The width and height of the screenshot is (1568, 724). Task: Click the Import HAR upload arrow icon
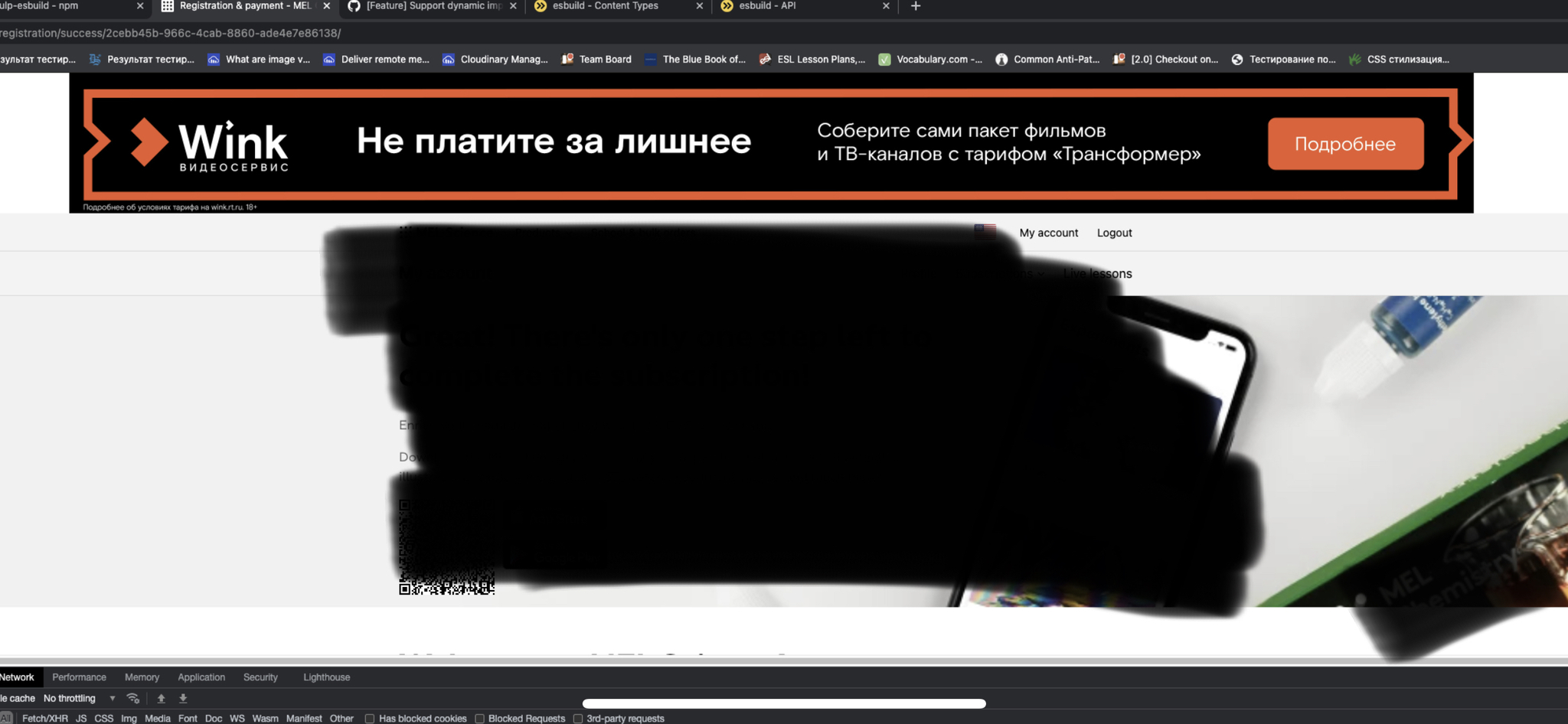161,698
